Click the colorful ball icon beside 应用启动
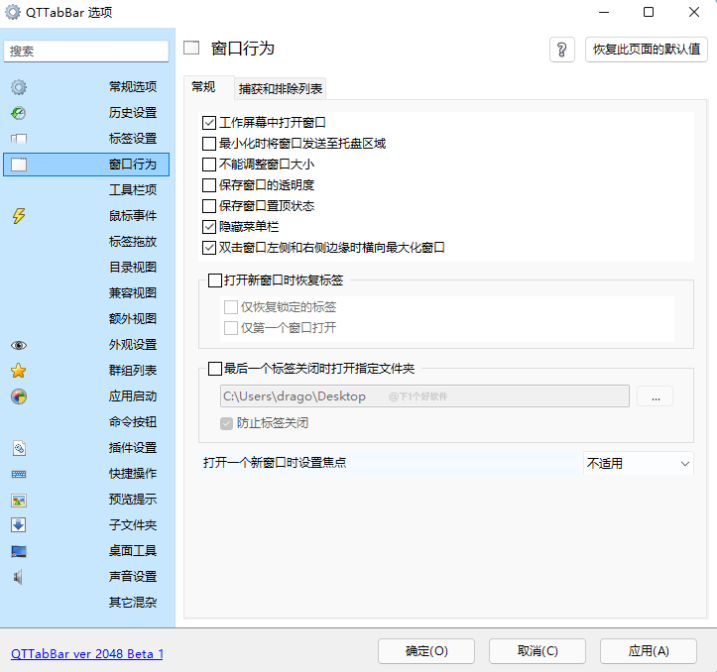 pos(19,396)
